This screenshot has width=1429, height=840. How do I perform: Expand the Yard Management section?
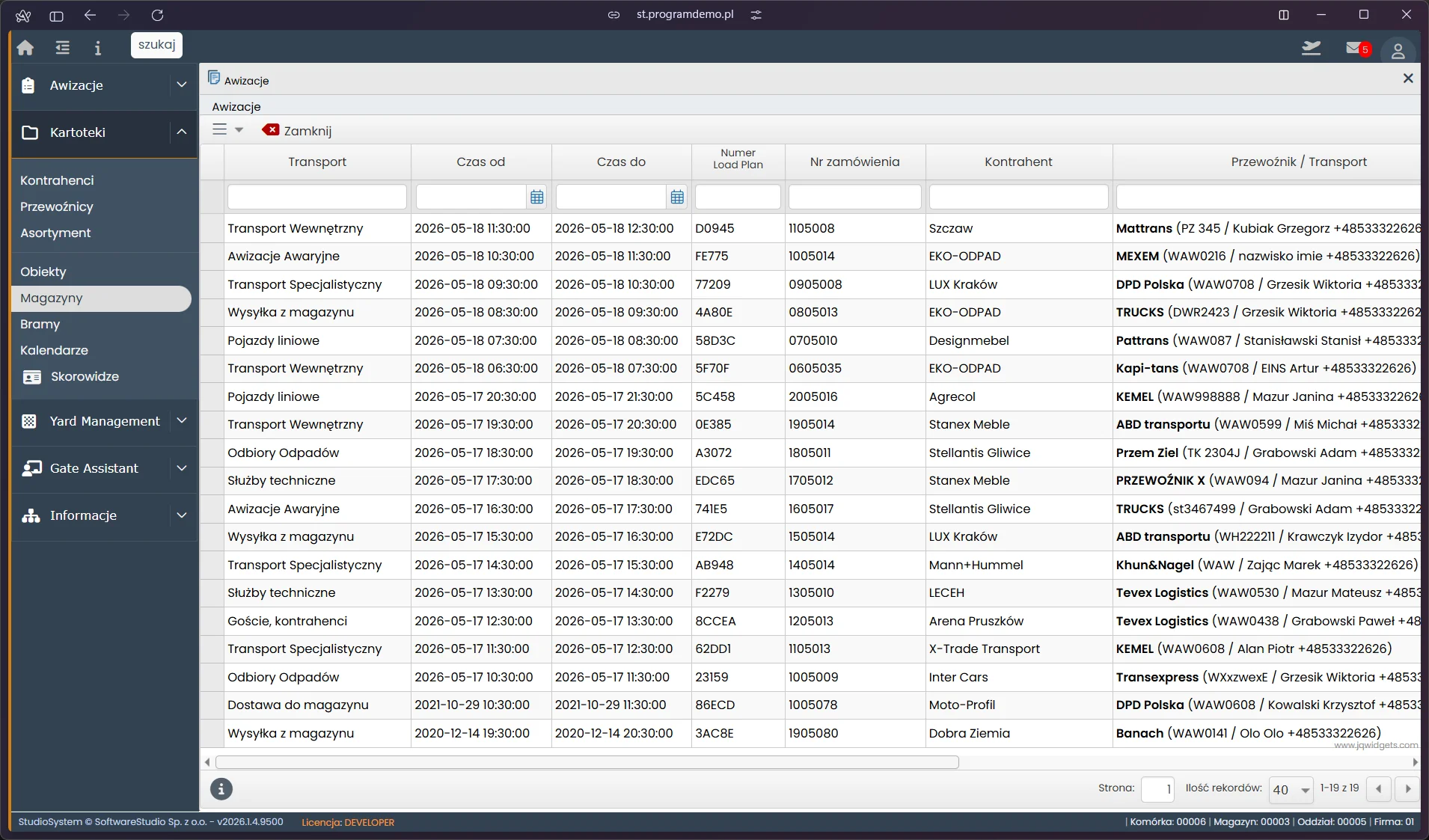[x=181, y=420]
